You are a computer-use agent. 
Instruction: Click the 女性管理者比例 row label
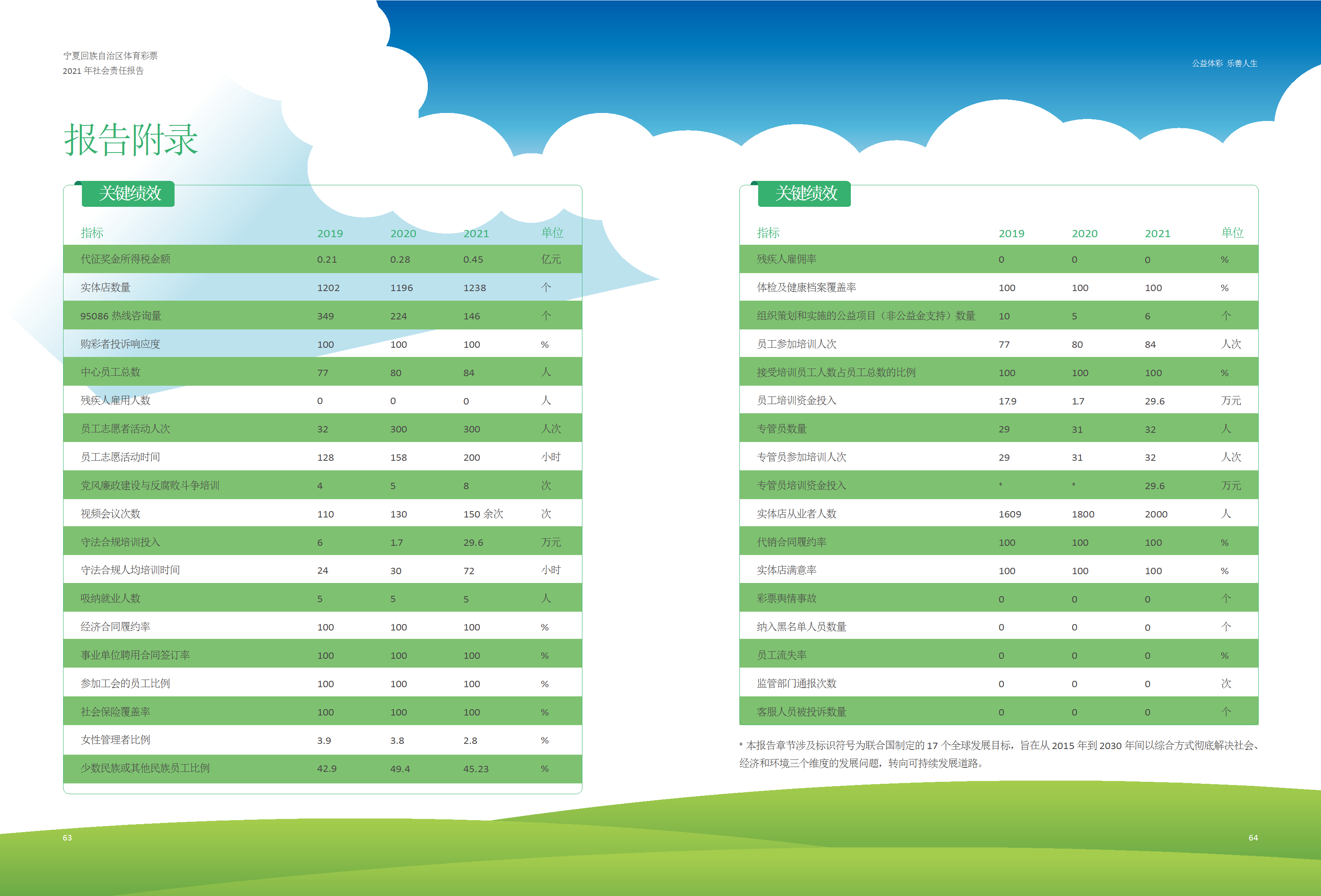tap(115, 740)
